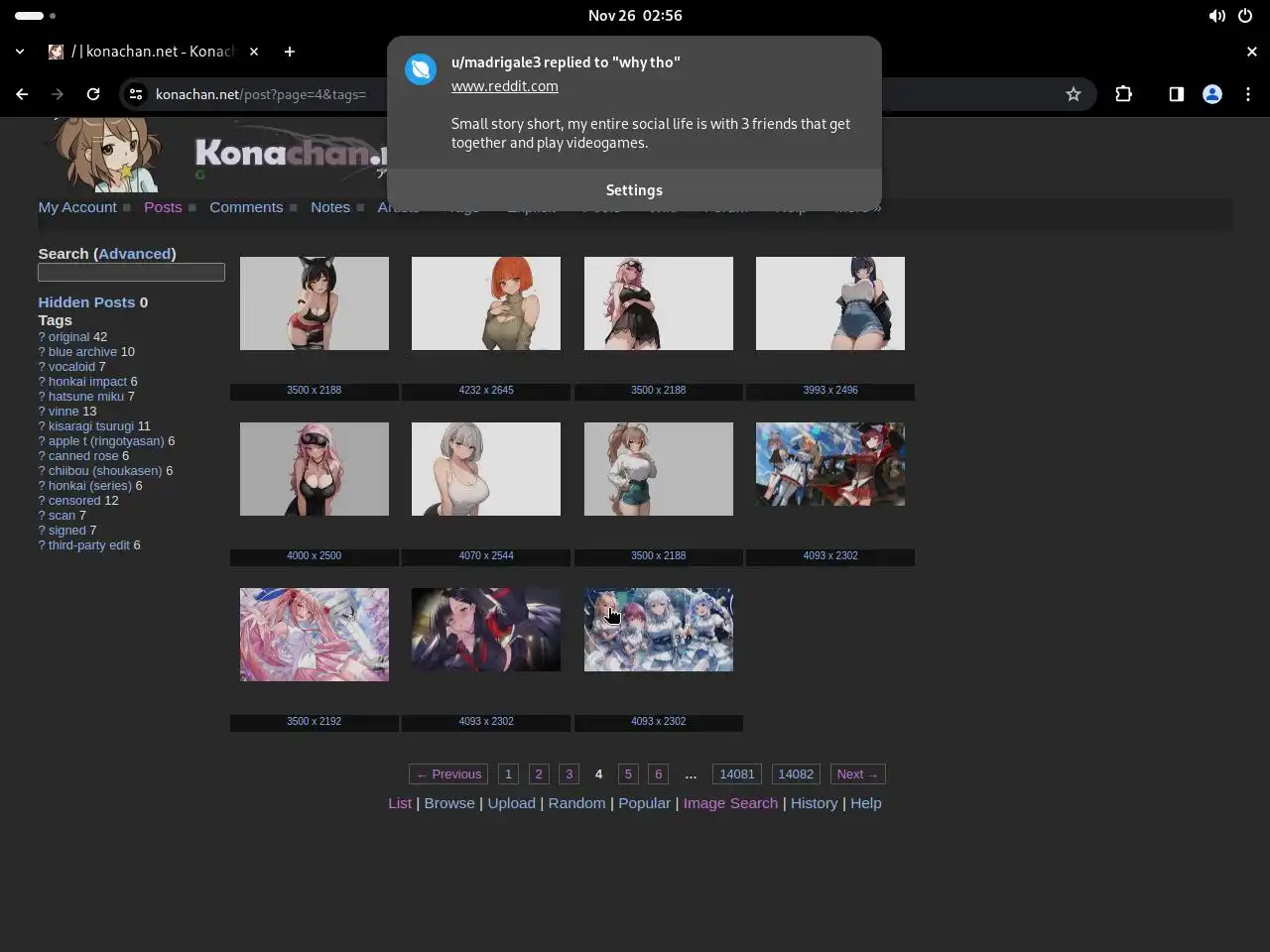Open the Browse footer link
Viewport: 1270px width, 952px height.
[x=449, y=803]
